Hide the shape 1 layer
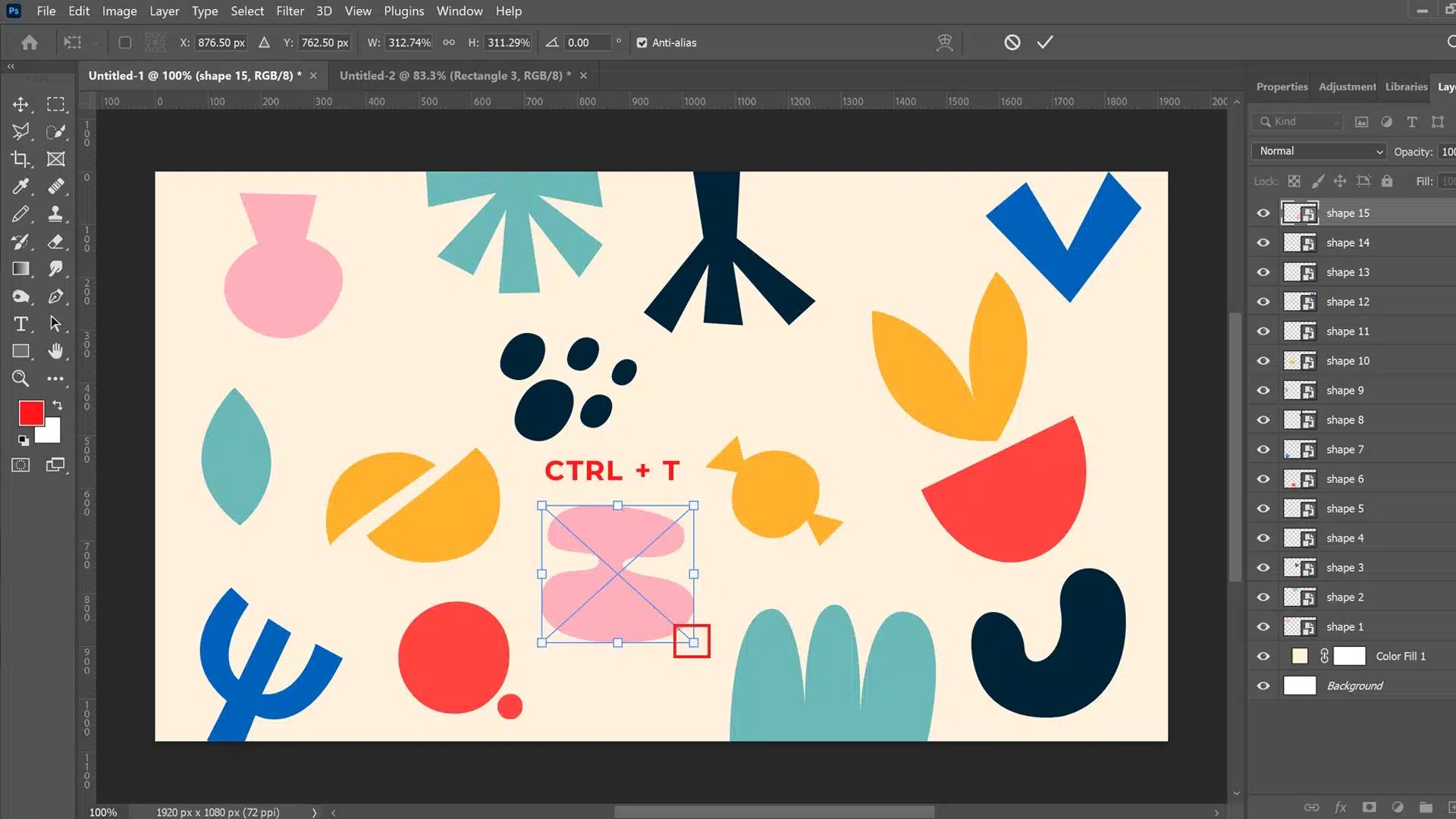This screenshot has height=819, width=1456. tap(1263, 627)
